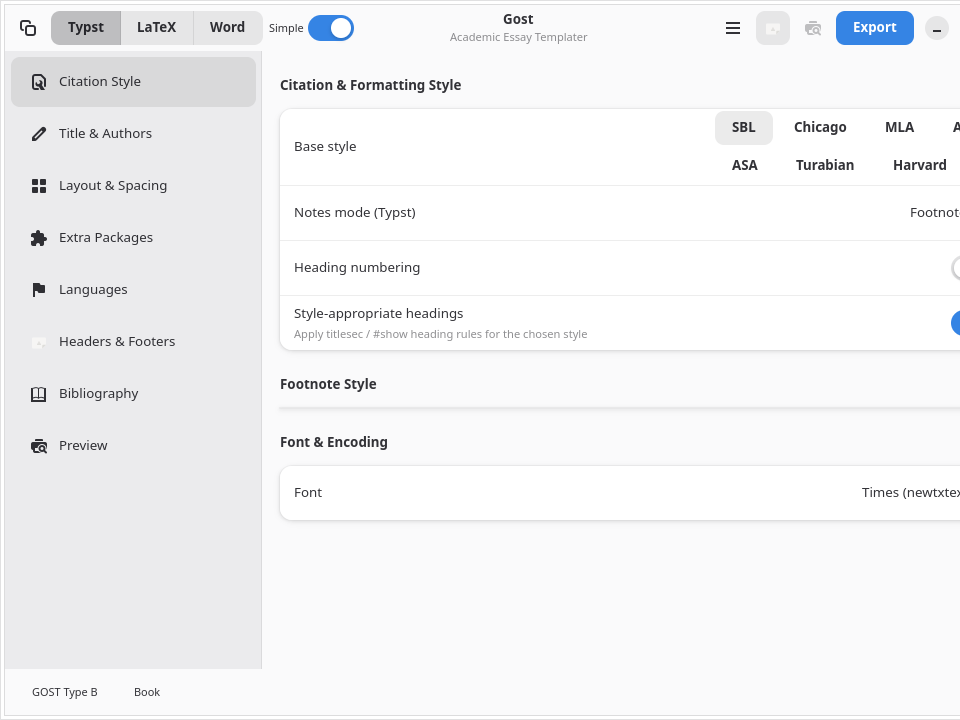This screenshot has height=720, width=960.
Task: Toggle the Heading numbering switch
Action: [956, 268]
